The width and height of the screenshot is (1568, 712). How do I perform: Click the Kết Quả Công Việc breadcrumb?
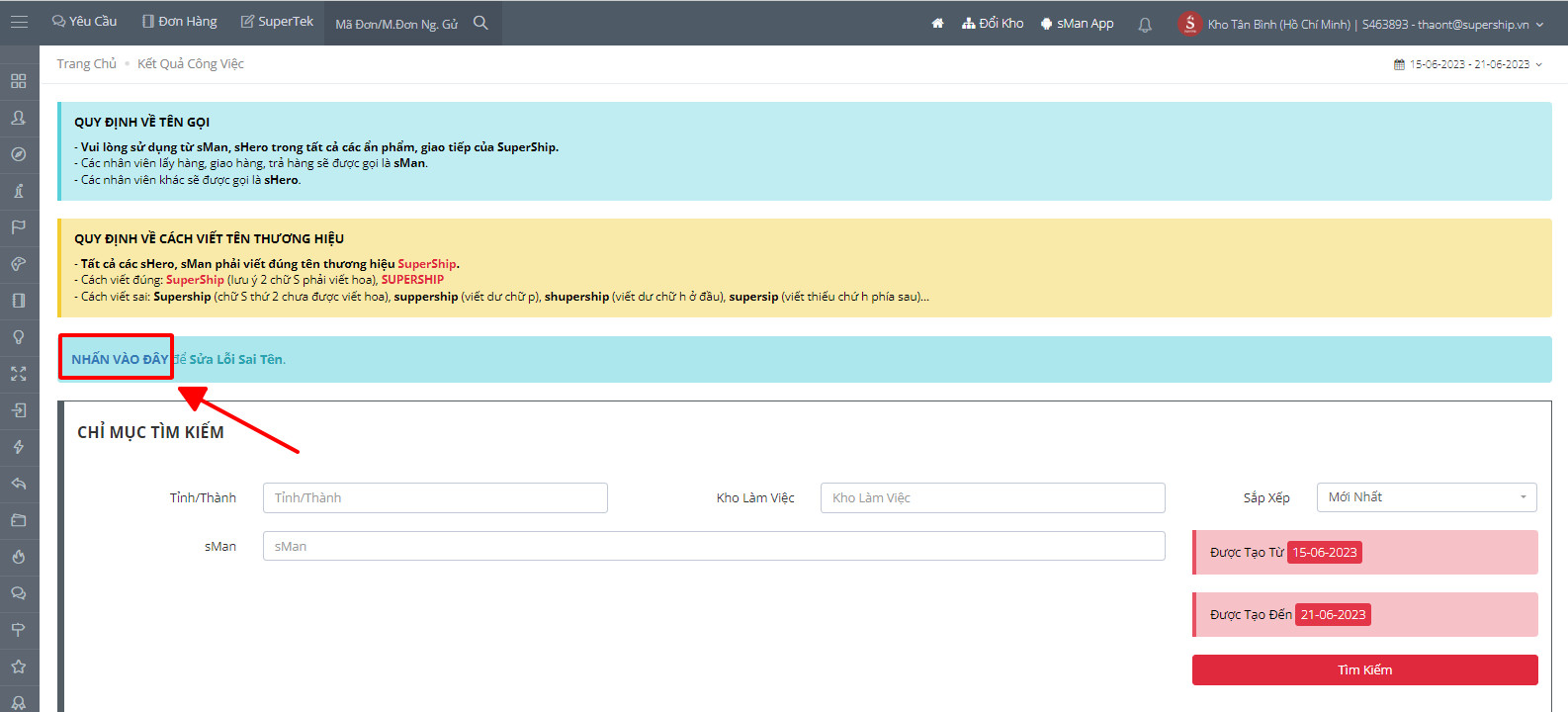click(191, 63)
